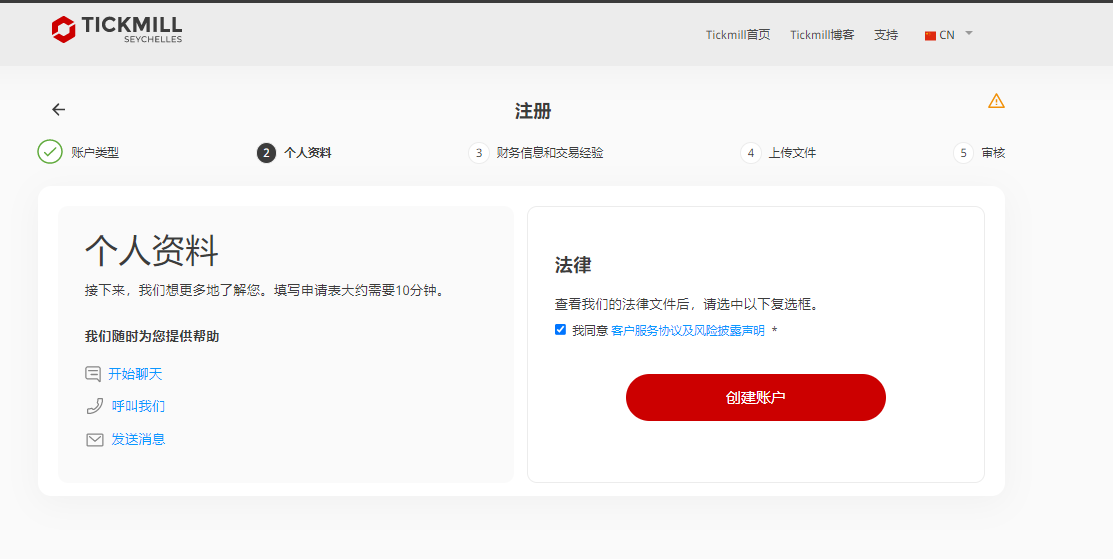Click the 呼叫我们 link
The image size is (1113, 559).
click(138, 406)
